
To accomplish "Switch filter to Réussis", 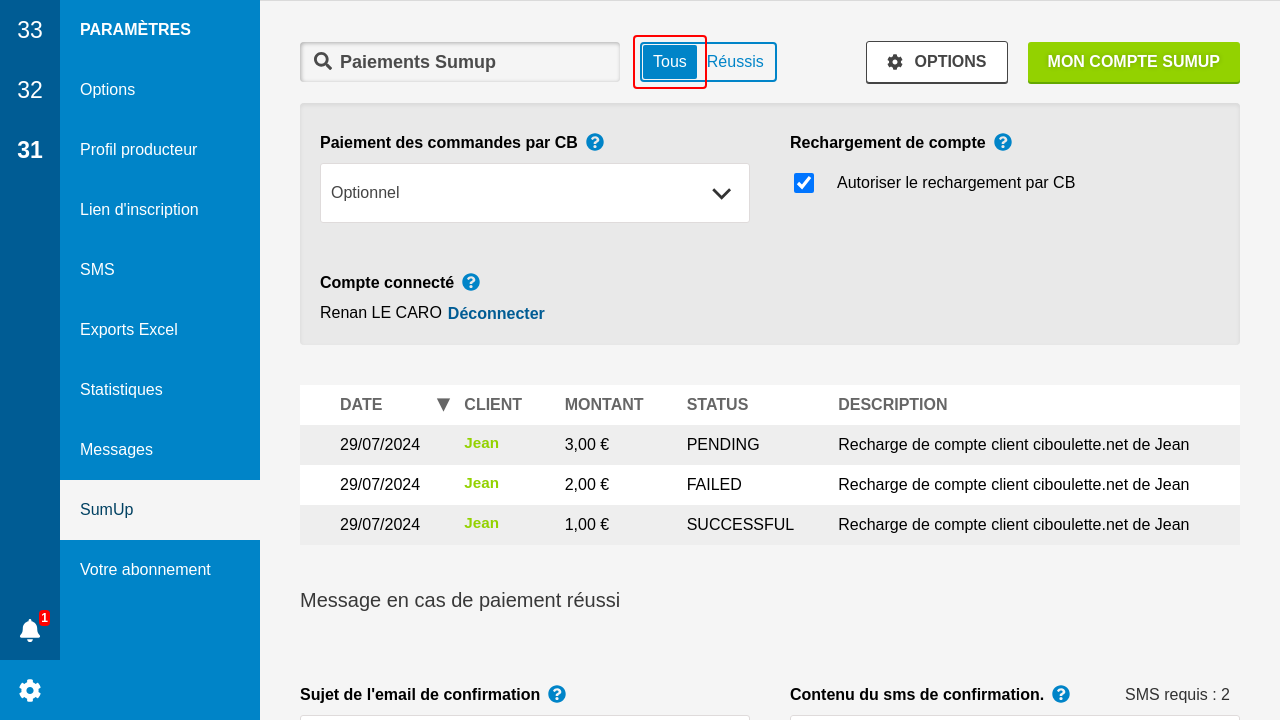I will 735,62.
